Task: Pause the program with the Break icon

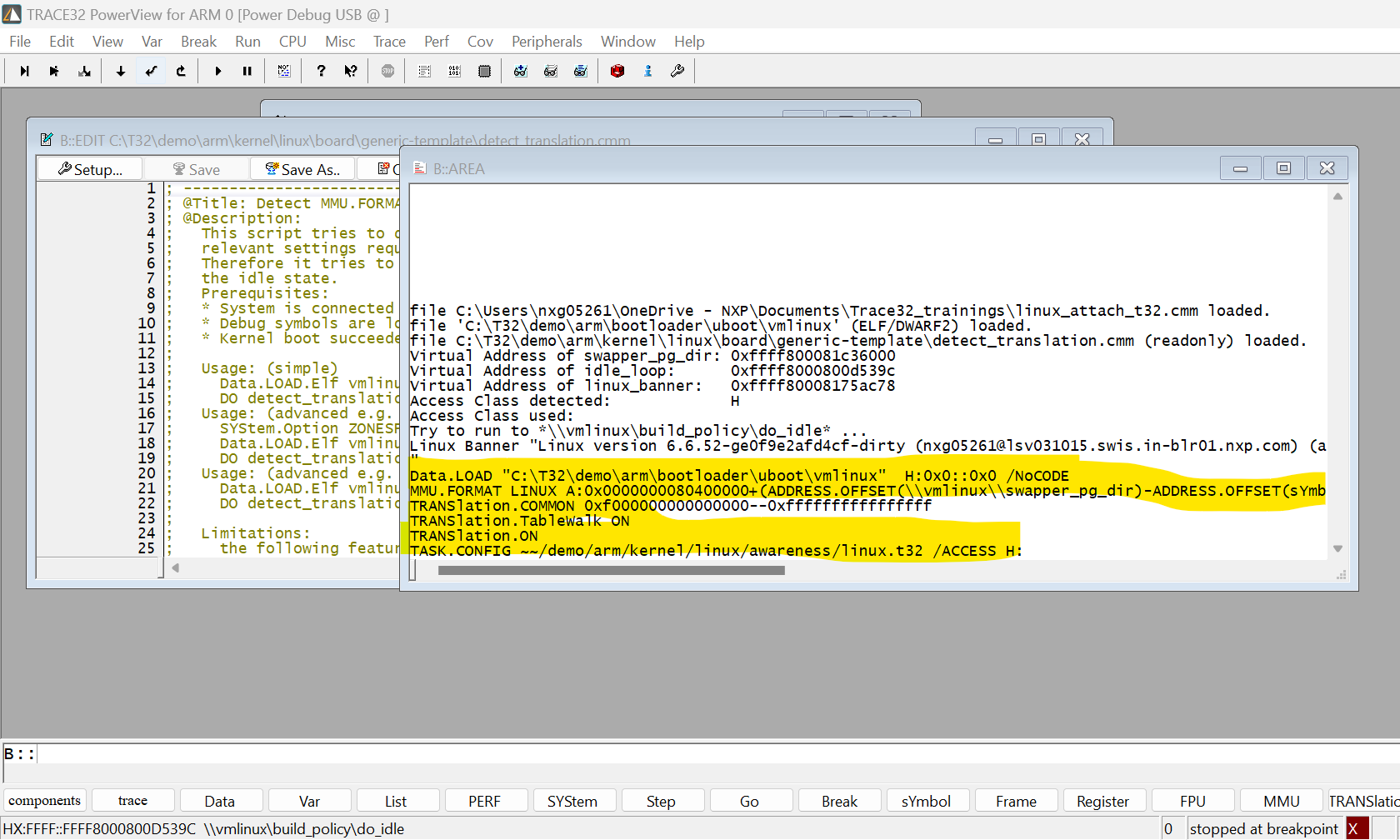Action: [x=247, y=71]
